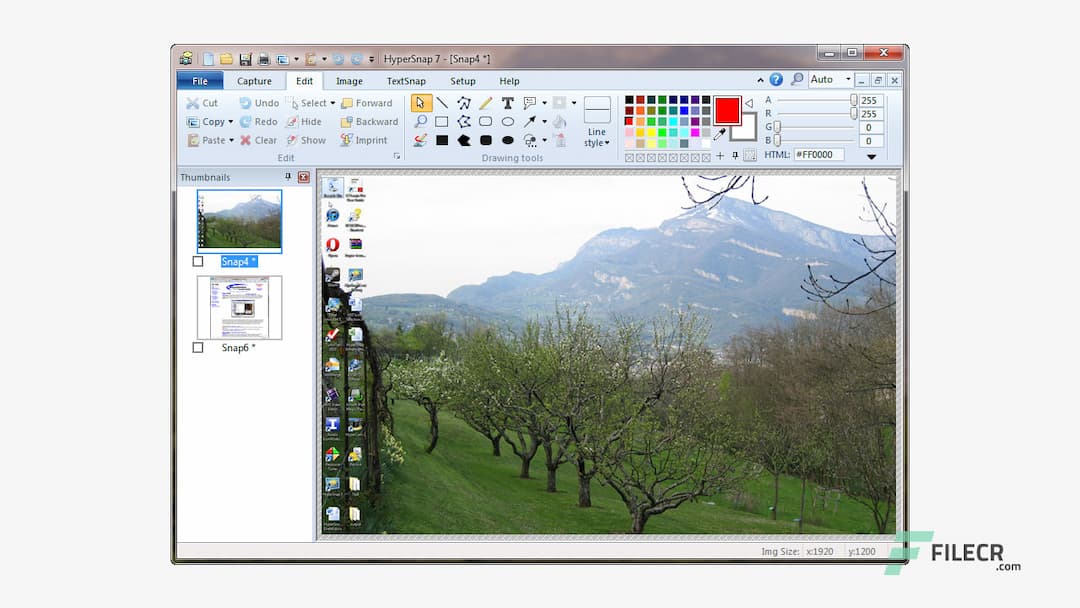Select the Zoom magnifier tool

[x=421, y=121]
